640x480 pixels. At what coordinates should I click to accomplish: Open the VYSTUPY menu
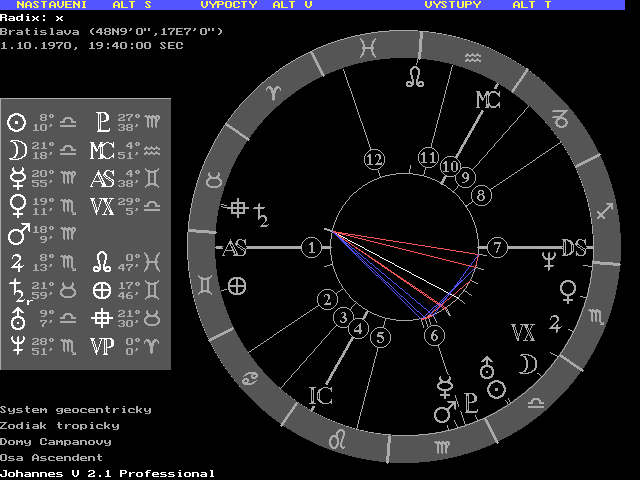pyautogui.click(x=452, y=5)
